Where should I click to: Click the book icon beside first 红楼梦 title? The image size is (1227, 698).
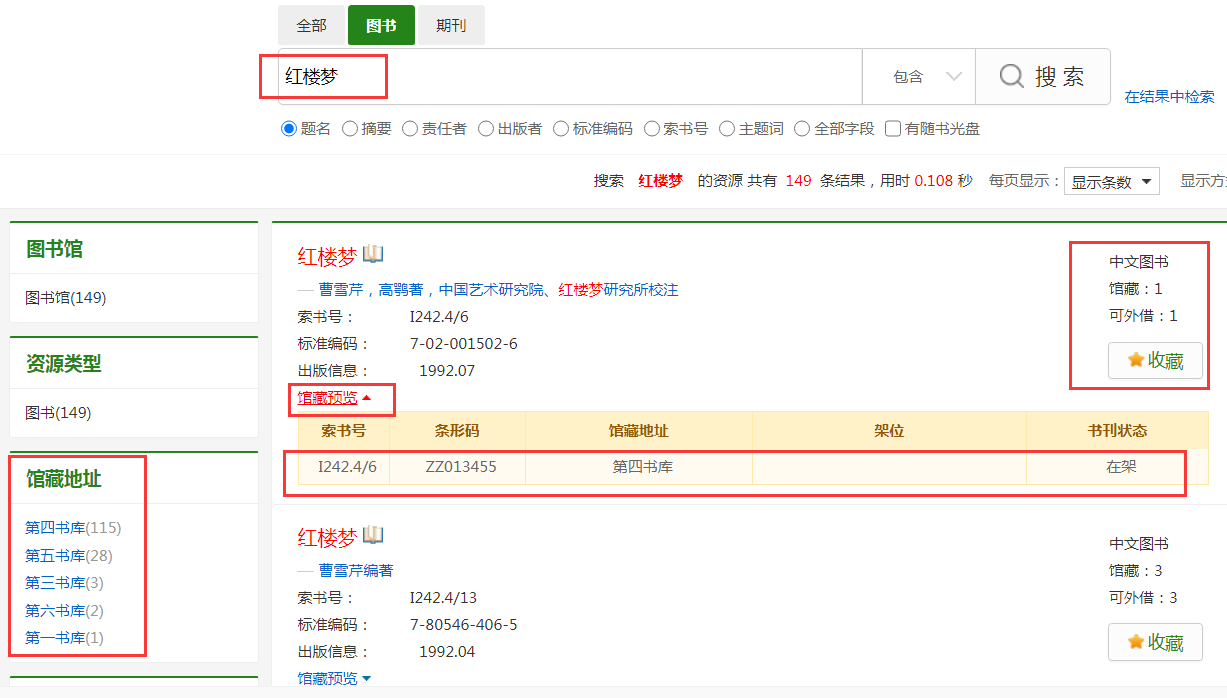point(373,254)
